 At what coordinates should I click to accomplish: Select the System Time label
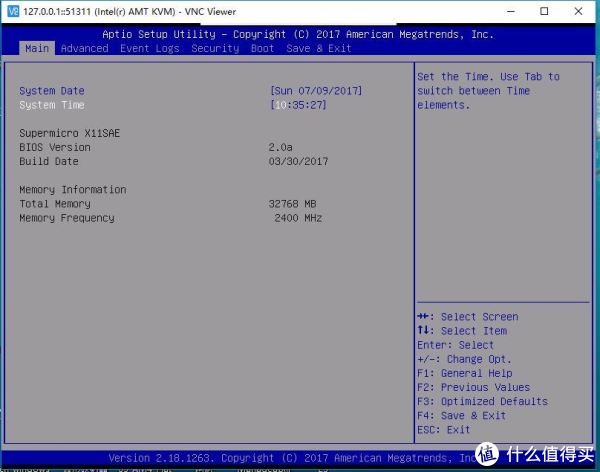[52, 105]
